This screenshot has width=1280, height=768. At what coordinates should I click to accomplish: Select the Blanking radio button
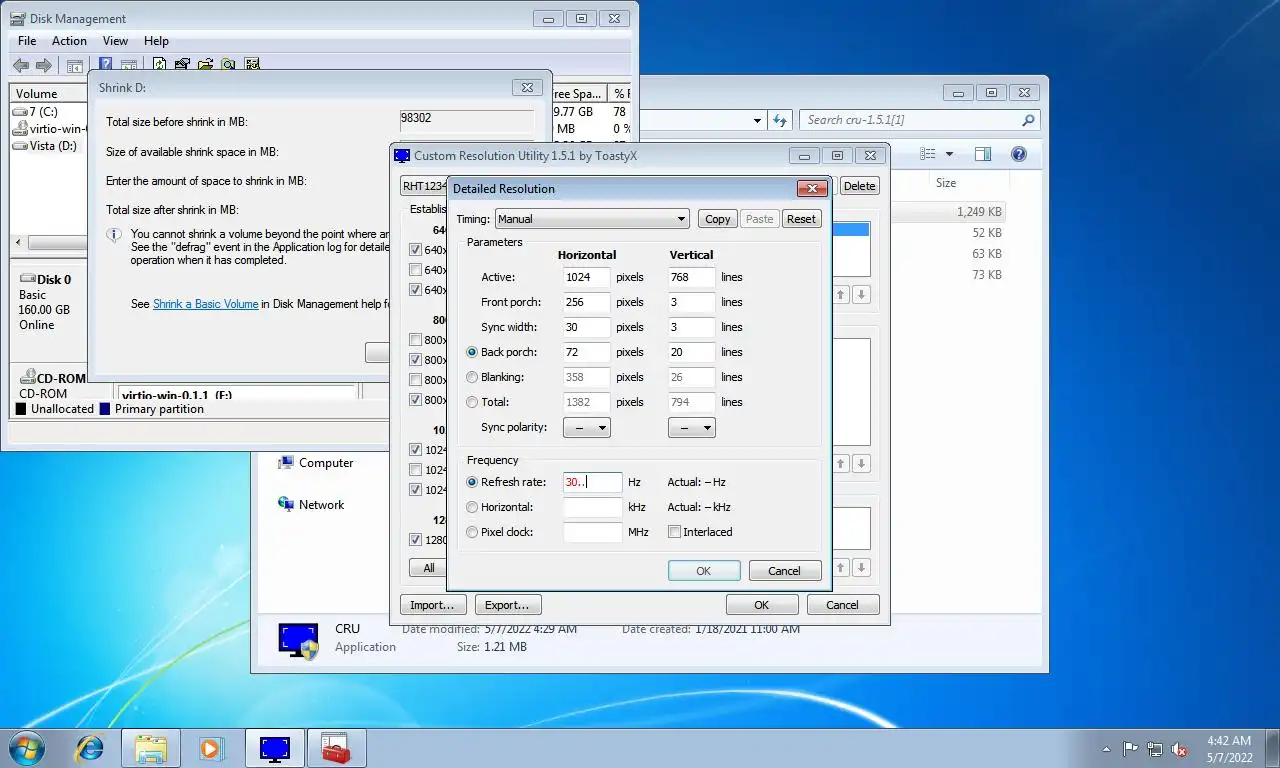tap(473, 377)
